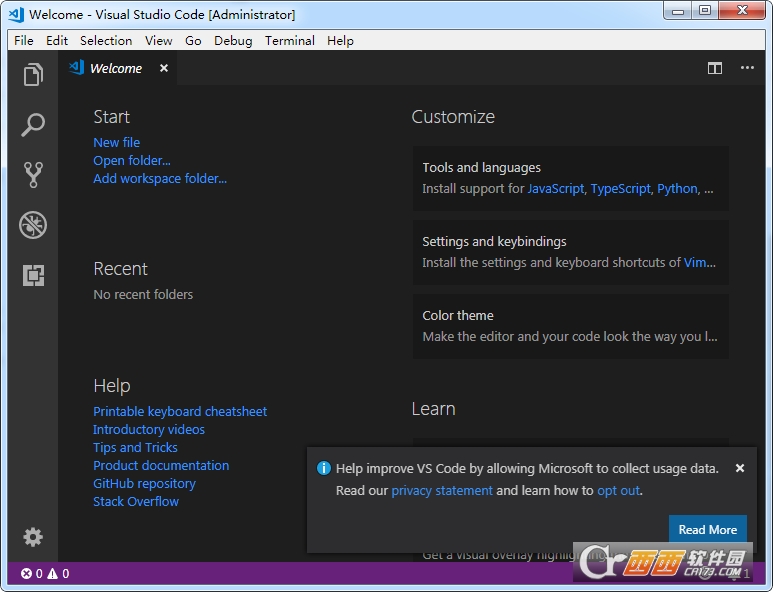Open the Stack Overflow link
Image resolution: width=773 pixels, height=592 pixels.
click(x=136, y=502)
